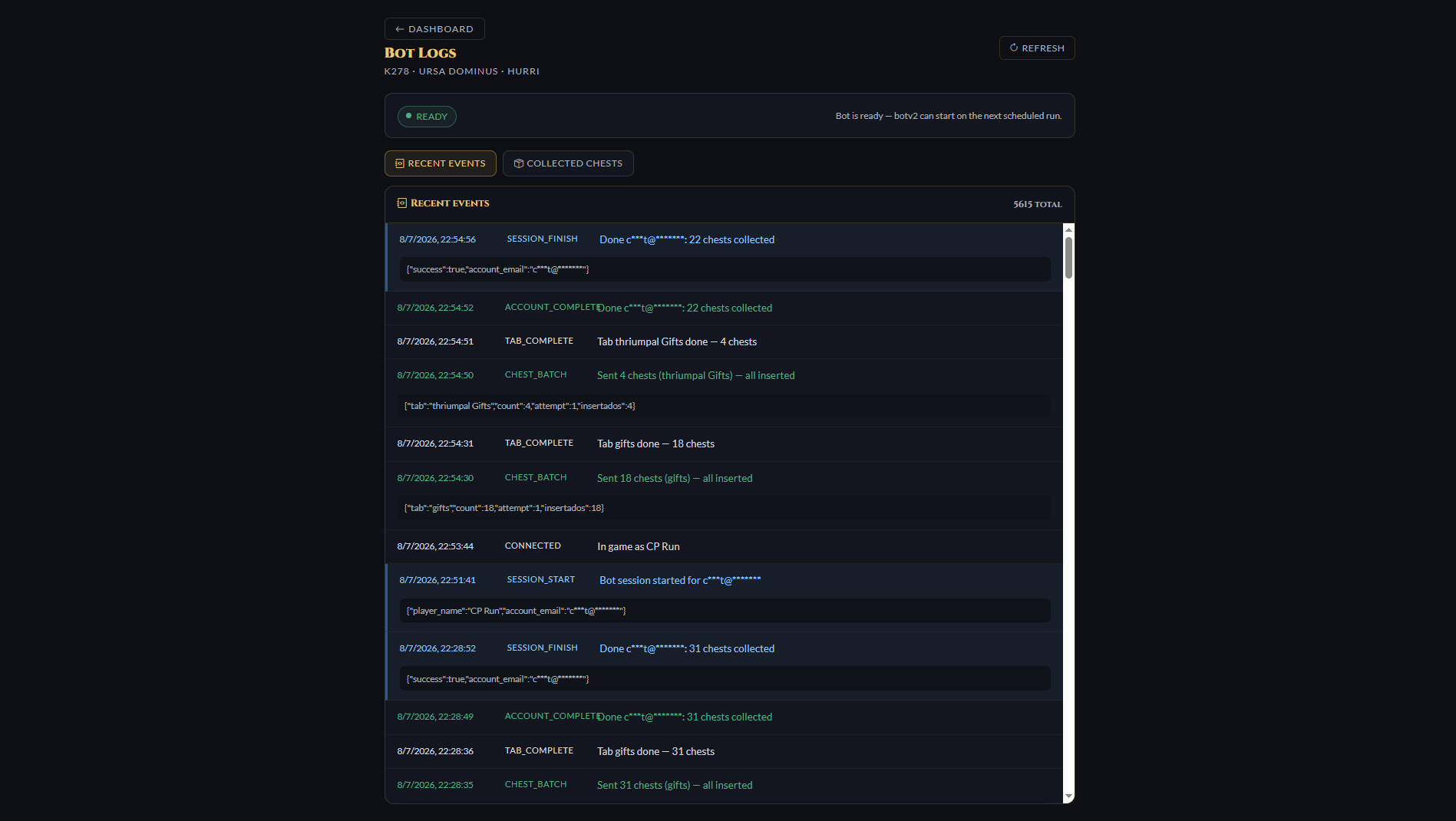Image resolution: width=1456 pixels, height=821 pixels.
Task: Click 'In game as CP Run' message
Action: click(x=639, y=546)
